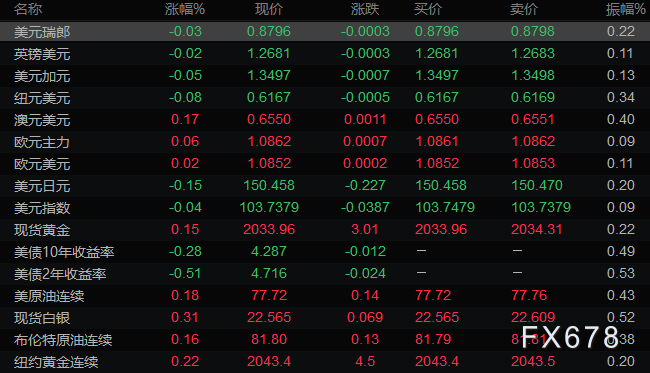Select the 美元瑞郎 row
The width and height of the screenshot is (650, 373).
click(x=325, y=31)
